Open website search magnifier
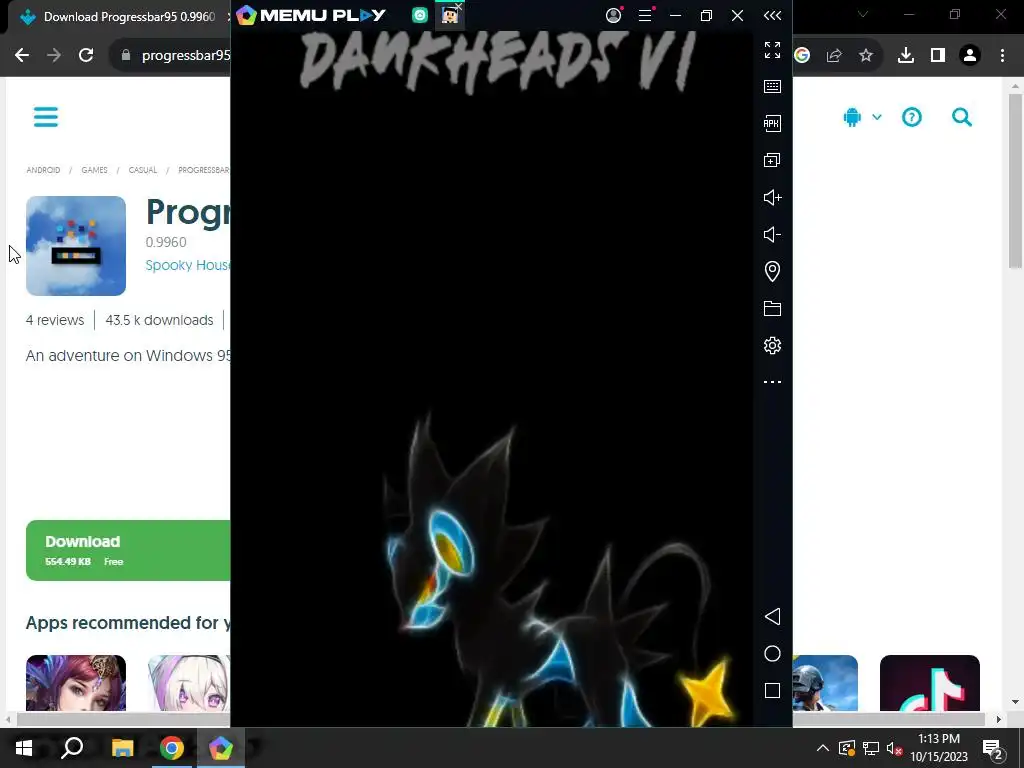Image resolution: width=1024 pixels, height=768 pixels. coord(961,117)
